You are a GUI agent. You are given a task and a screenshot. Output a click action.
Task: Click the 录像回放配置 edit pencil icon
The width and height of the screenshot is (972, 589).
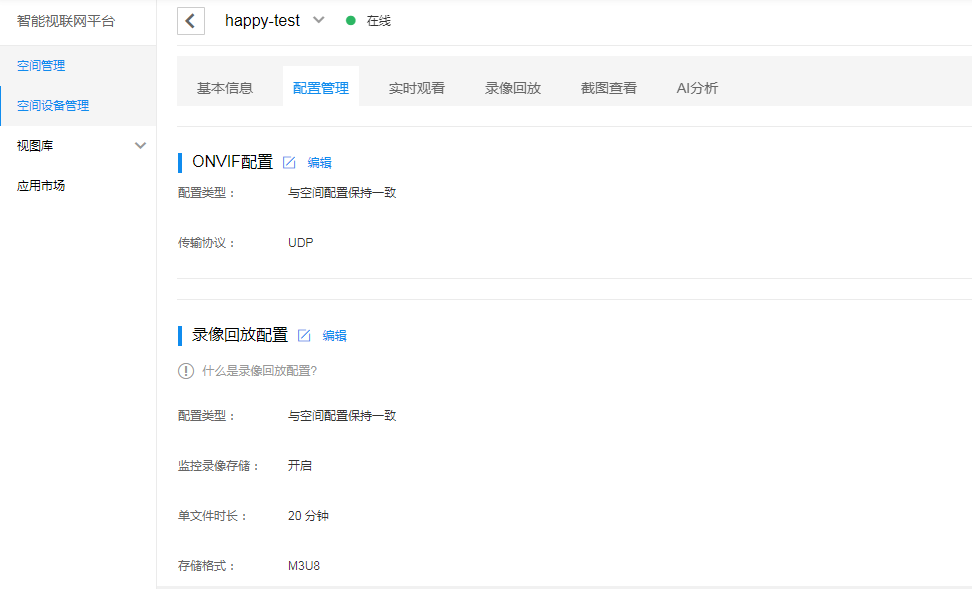tap(304, 335)
